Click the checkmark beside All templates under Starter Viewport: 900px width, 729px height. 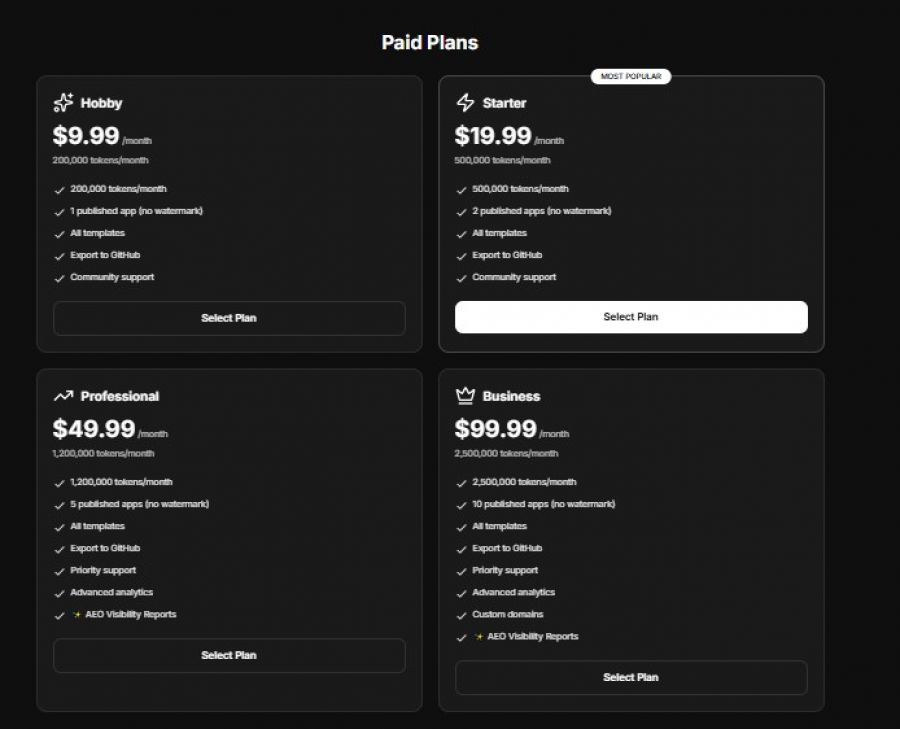461,233
